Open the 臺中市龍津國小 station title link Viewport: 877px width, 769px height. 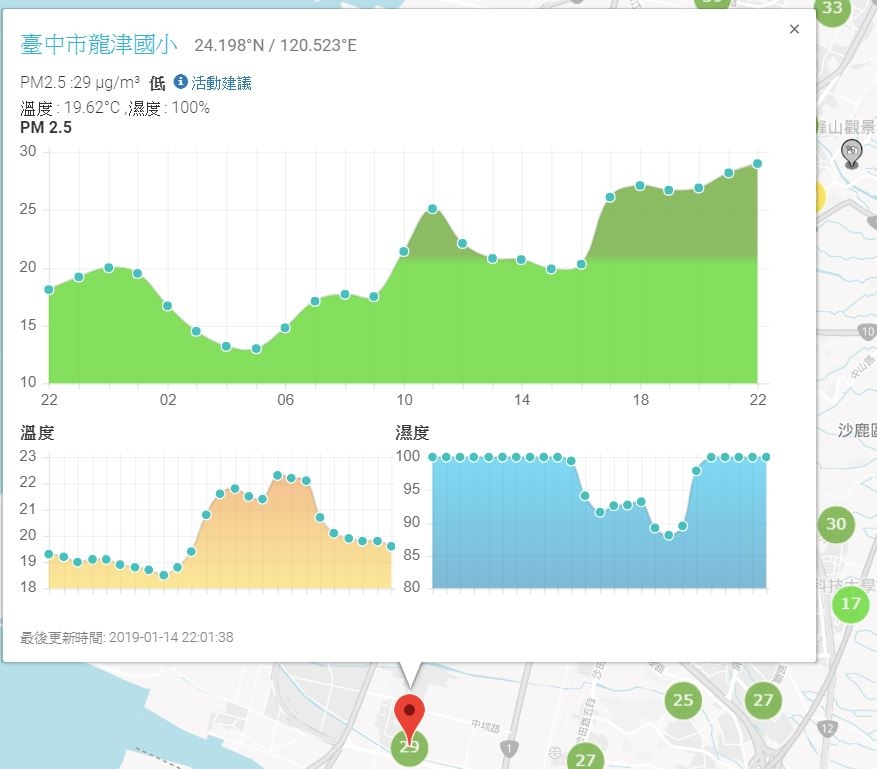(98, 44)
